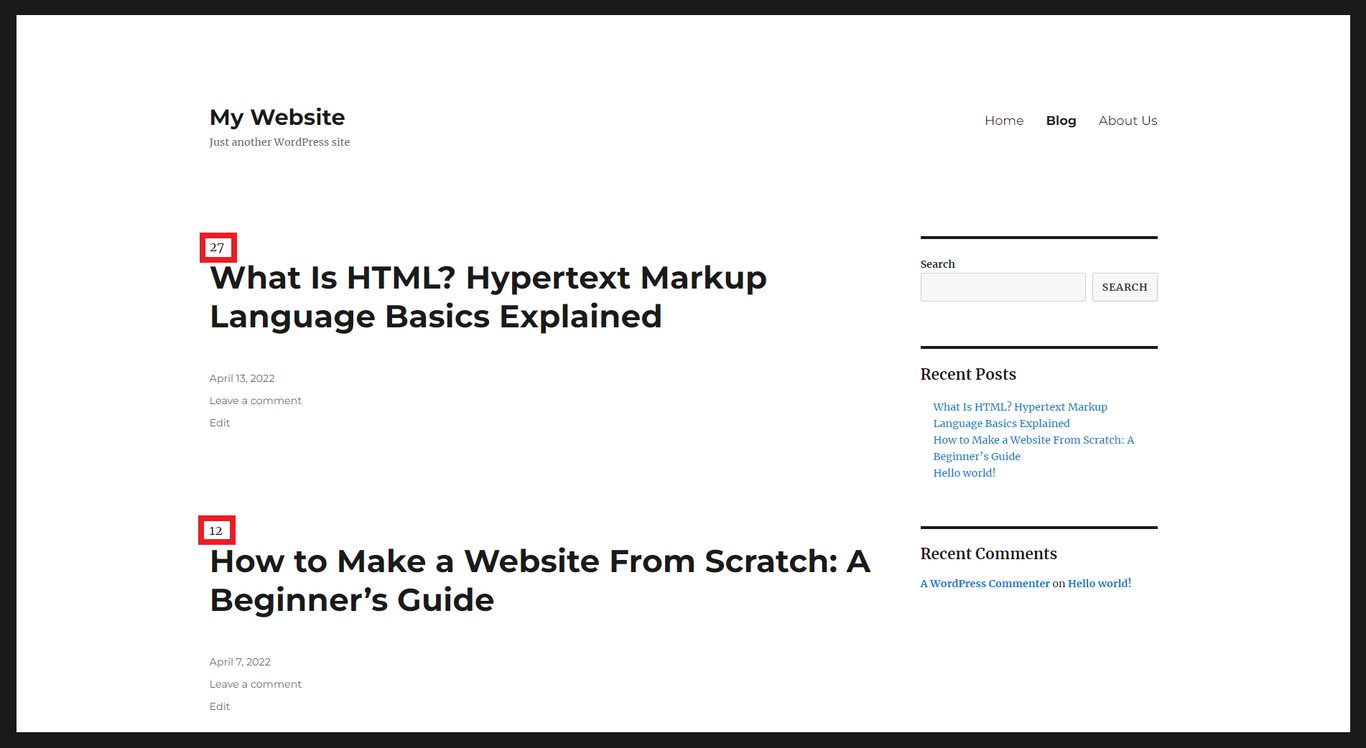Open A WordPress Commenter's profile link

pos(984,583)
